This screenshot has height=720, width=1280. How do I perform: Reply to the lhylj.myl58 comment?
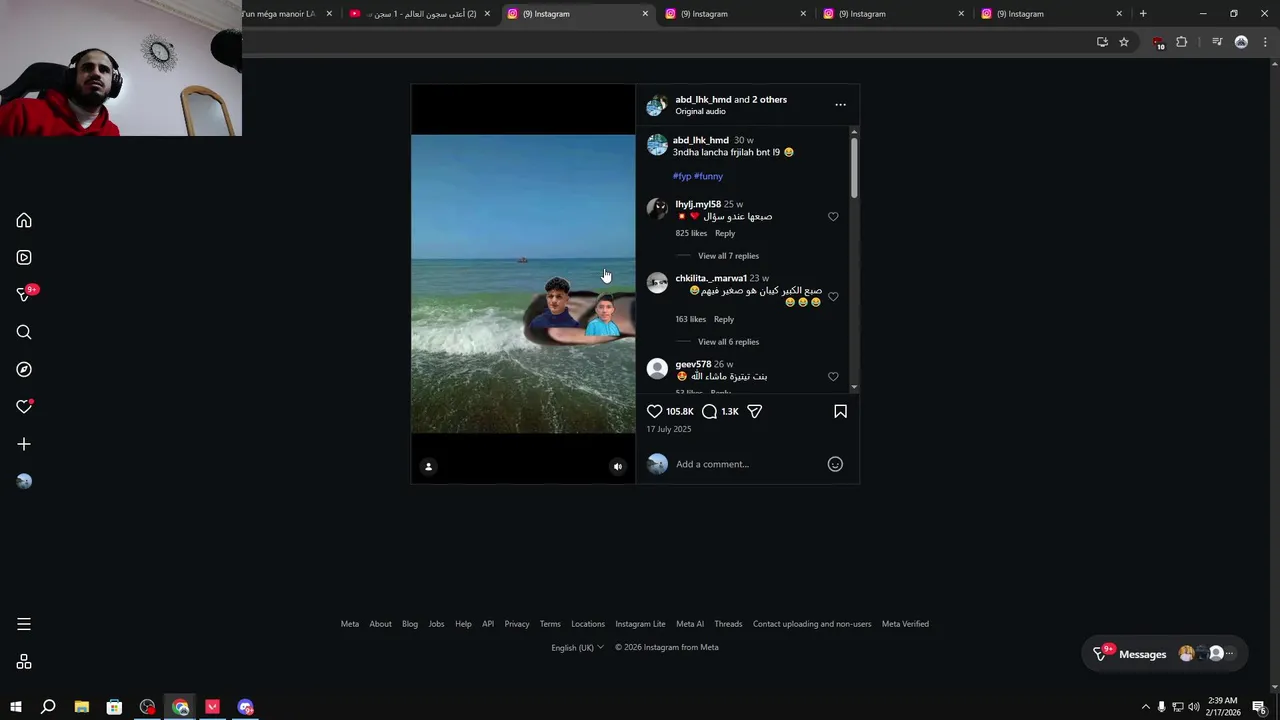pos(725,233)
